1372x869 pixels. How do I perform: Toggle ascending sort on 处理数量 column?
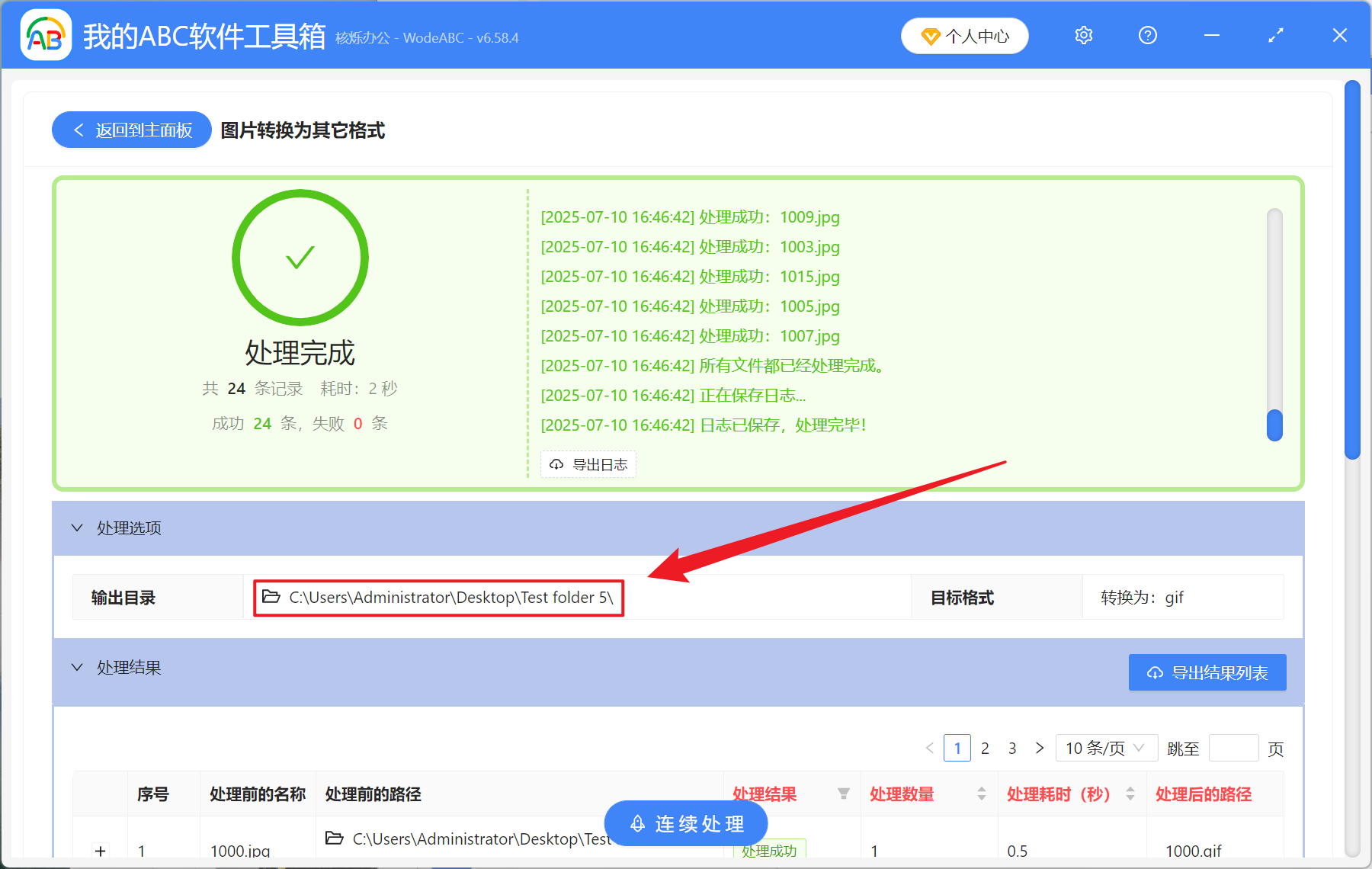click(x=982, y=789)
